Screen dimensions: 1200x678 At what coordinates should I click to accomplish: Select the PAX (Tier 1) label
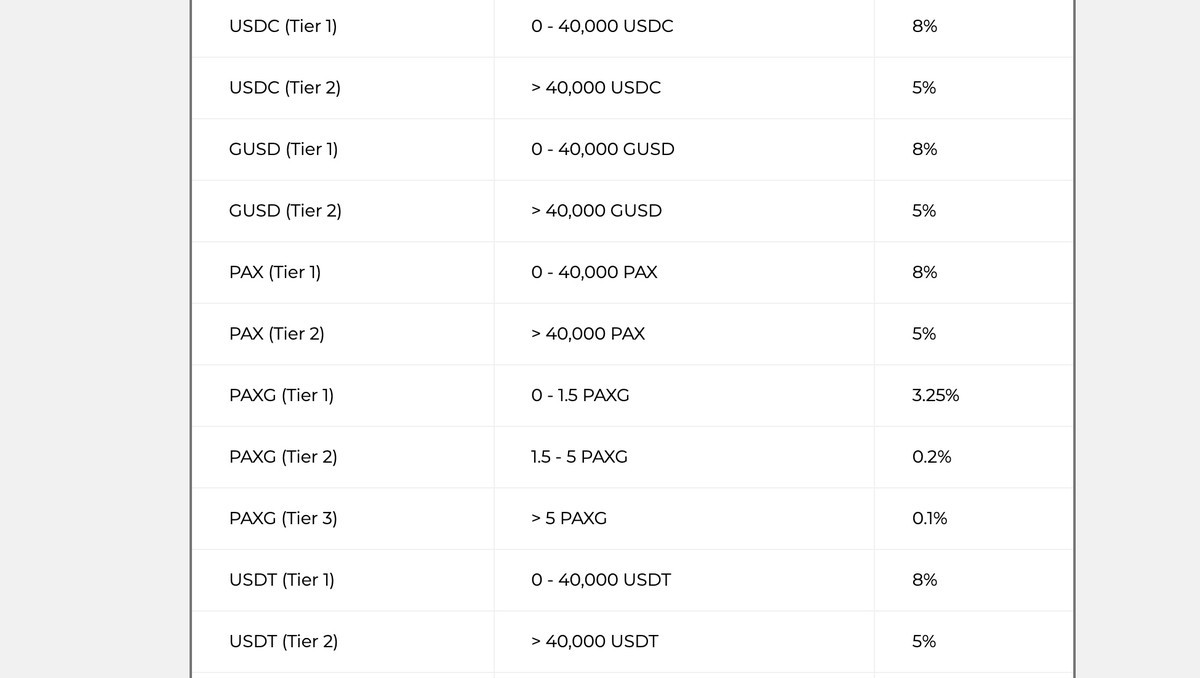[275, 272]
